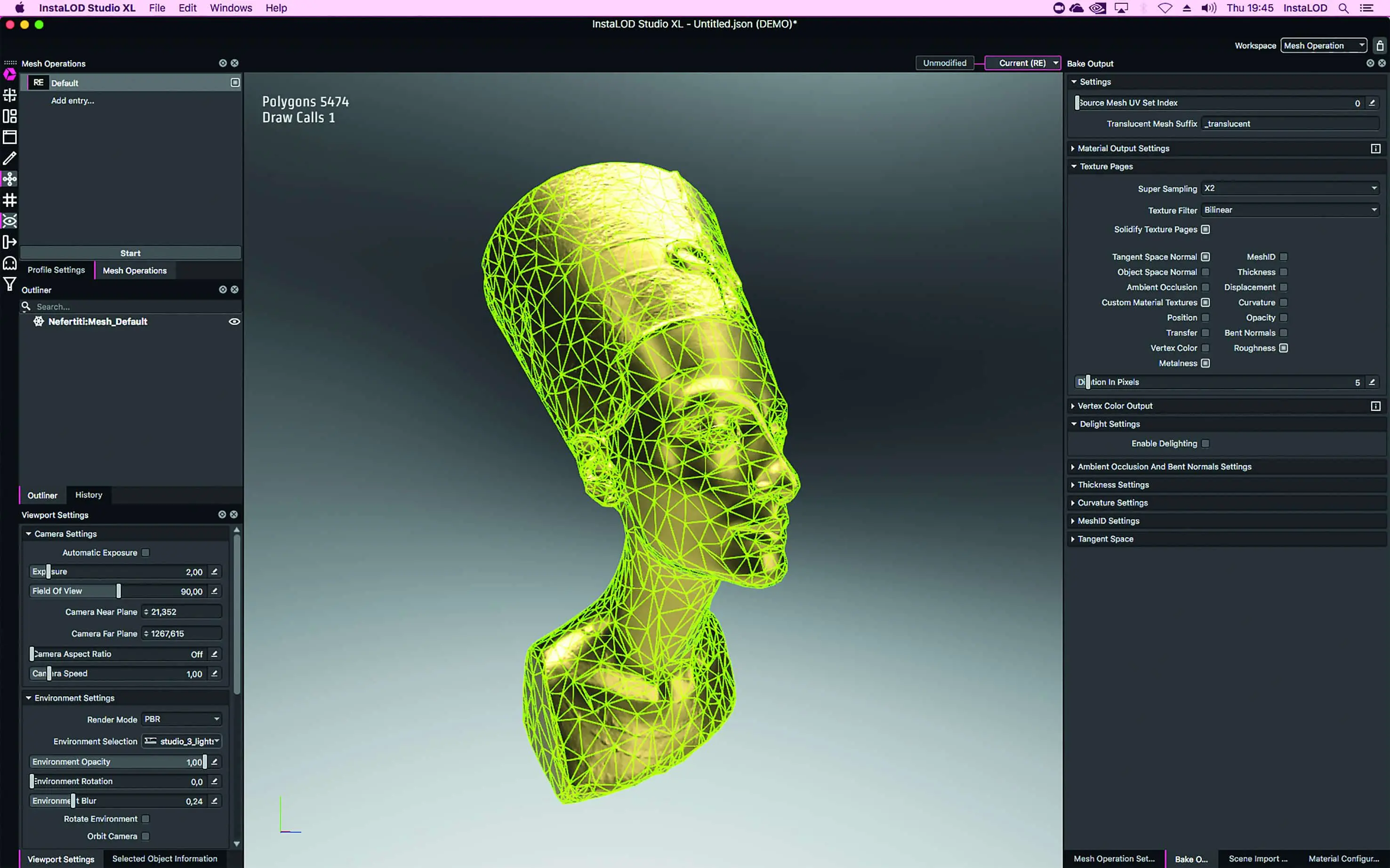
Task: Click the export arrow icon in left sidebar
Action: [10, 242]
